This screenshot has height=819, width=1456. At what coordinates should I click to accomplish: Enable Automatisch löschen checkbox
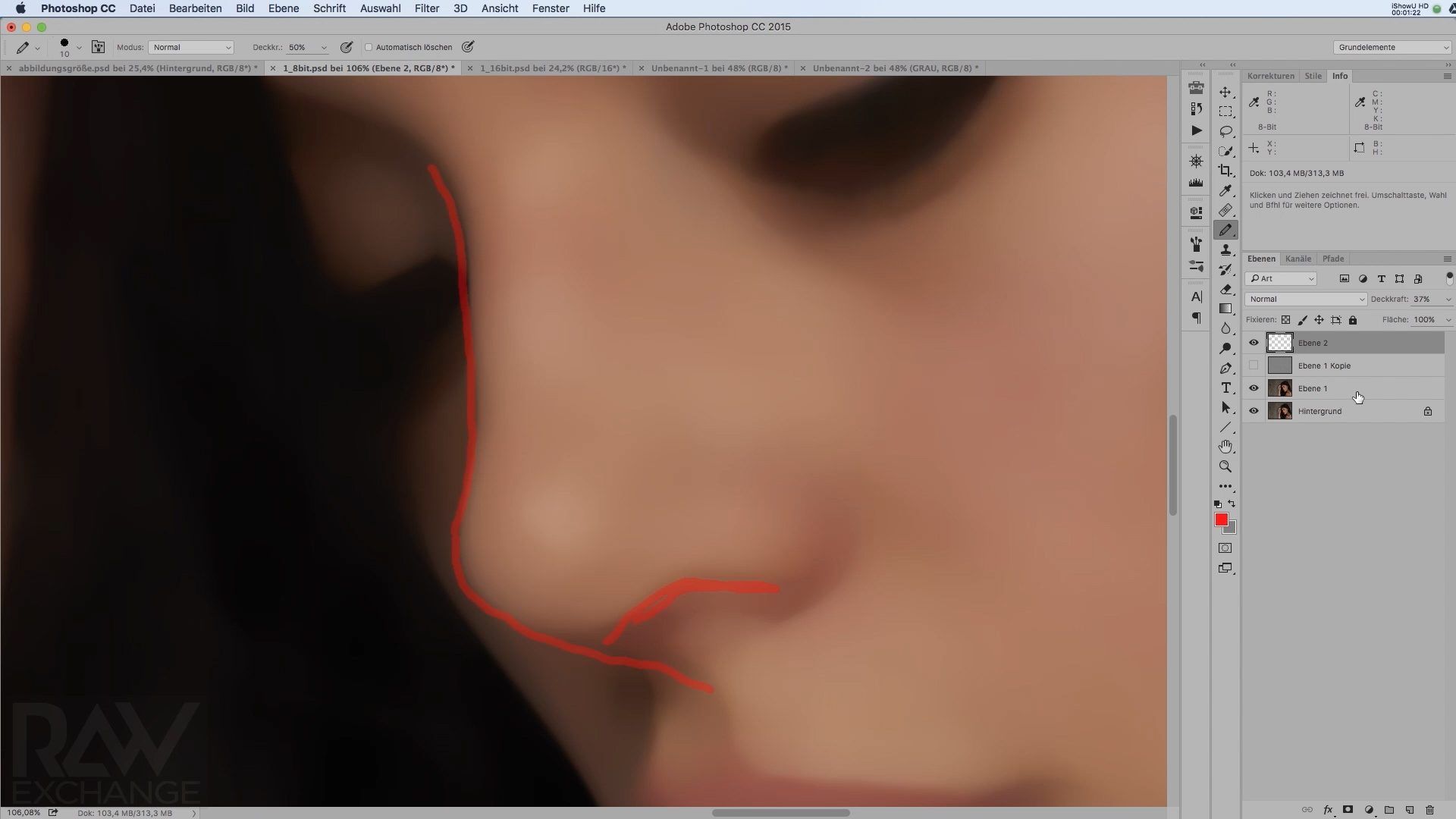(x=368, y=47)
